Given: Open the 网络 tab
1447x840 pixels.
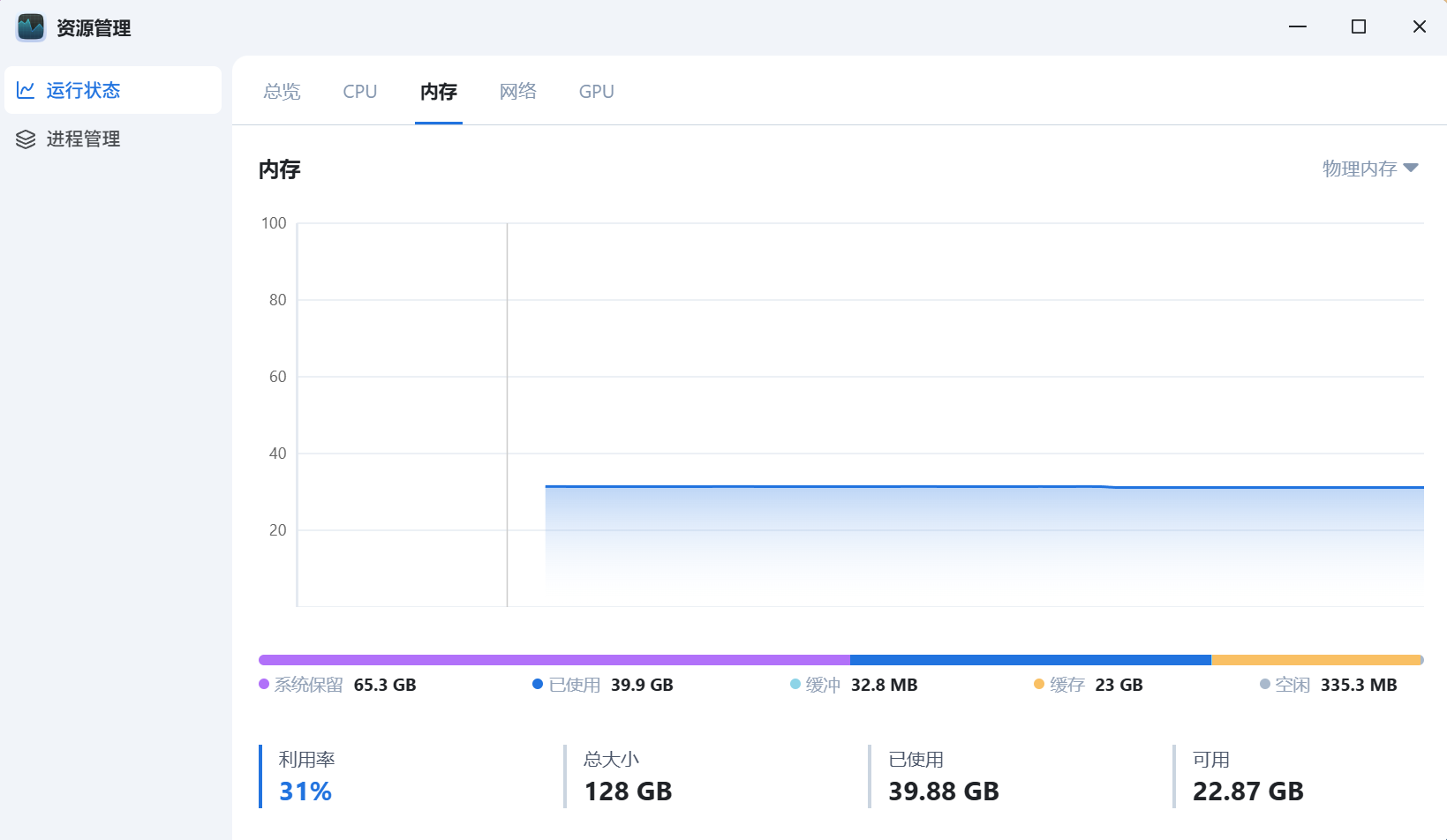Looking at the screenshot, I should pos(518,92).
